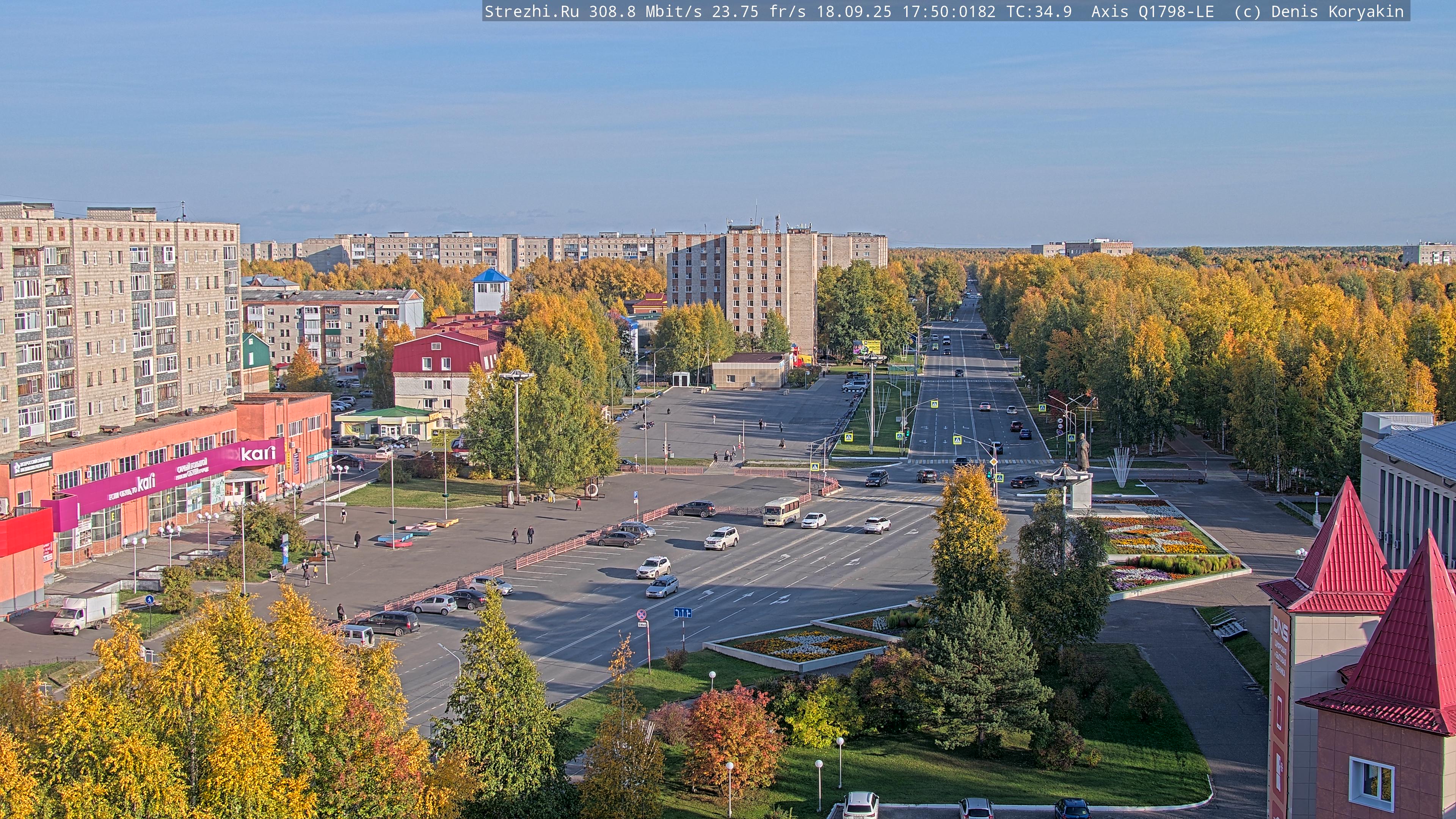Viewport: 1456px width, 819px height.
Task: Click the round no-stopping road sign
Action: [642, 614]
